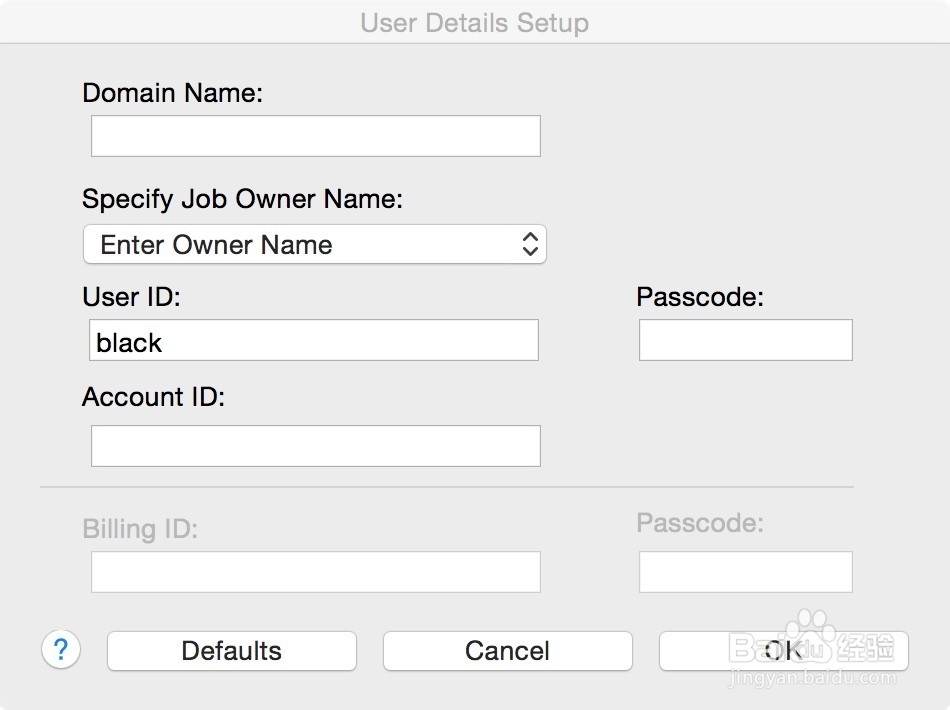Open help with the question mark button
Viewport: 950px width, 710px height.
pyautogui.click(x=61, y=650)
